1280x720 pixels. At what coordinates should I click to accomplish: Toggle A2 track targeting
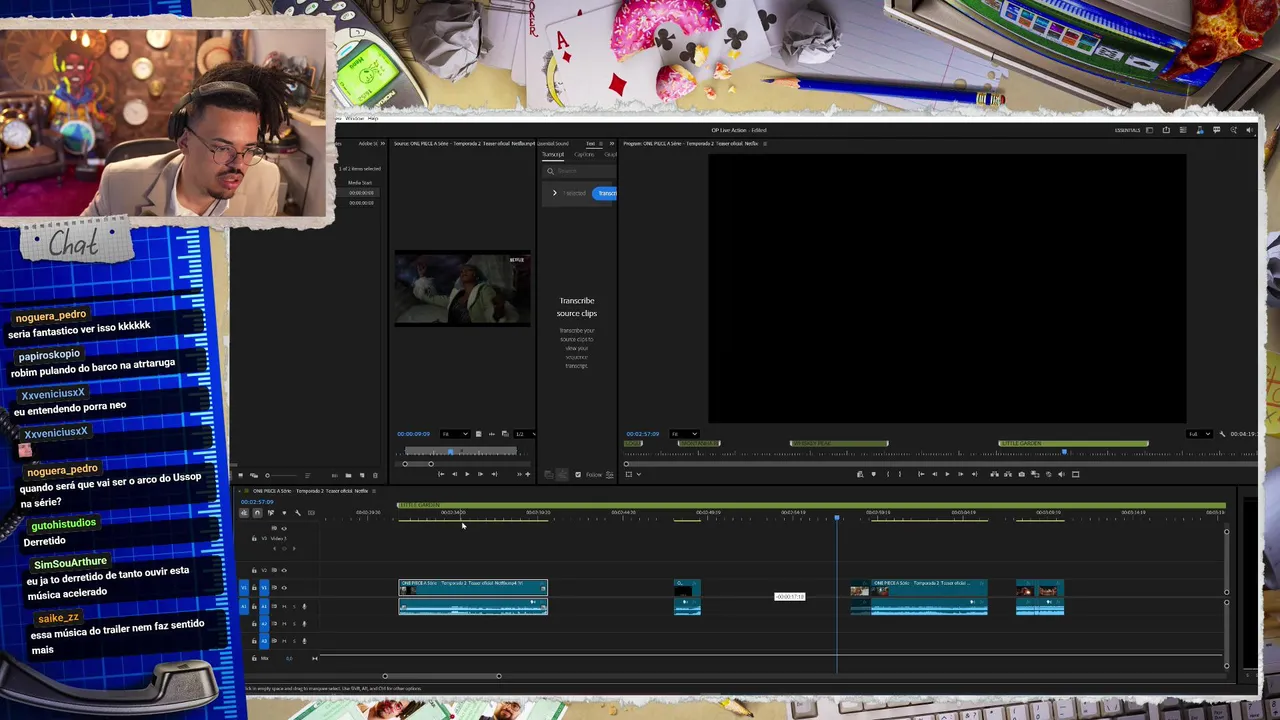tap(264, 624)
